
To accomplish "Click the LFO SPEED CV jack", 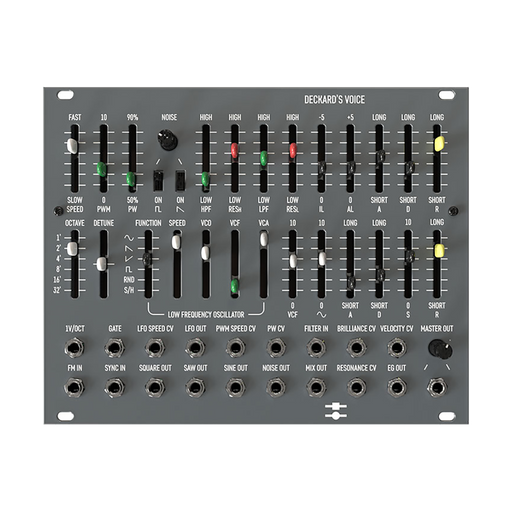I will 155,348.
